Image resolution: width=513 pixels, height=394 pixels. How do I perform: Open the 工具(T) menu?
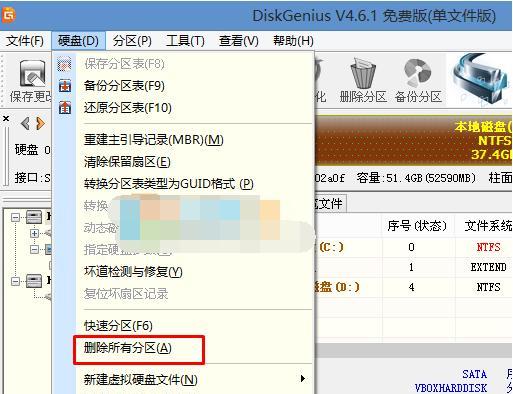click(x=185, y=41)
